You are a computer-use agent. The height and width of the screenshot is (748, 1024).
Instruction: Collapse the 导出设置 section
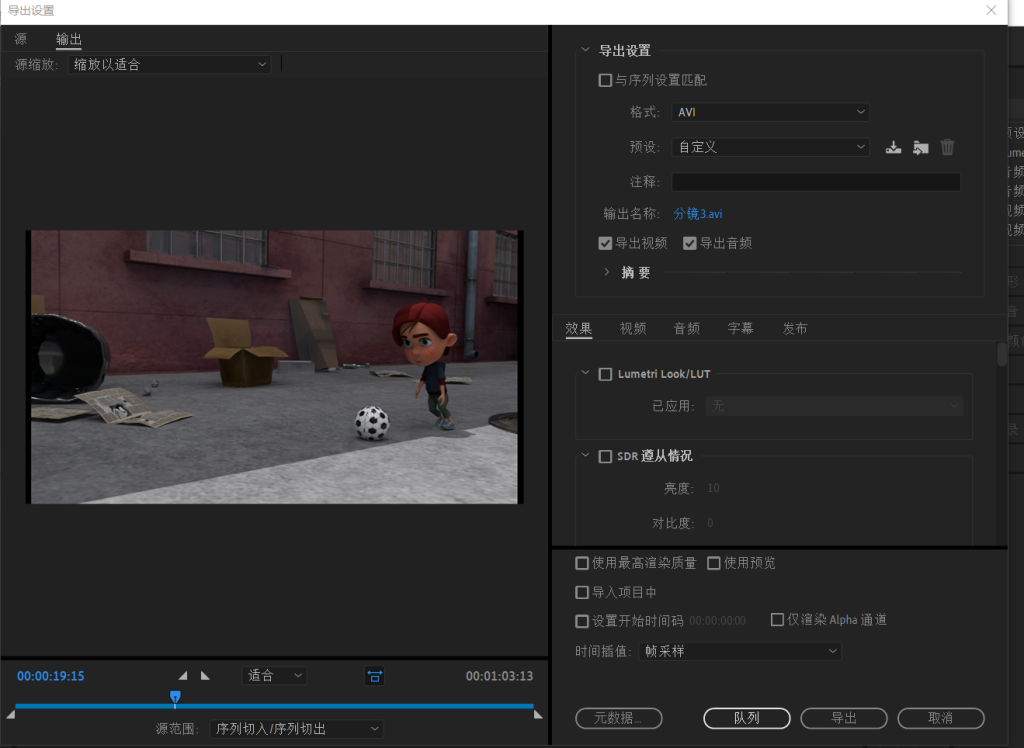(585, 50)
